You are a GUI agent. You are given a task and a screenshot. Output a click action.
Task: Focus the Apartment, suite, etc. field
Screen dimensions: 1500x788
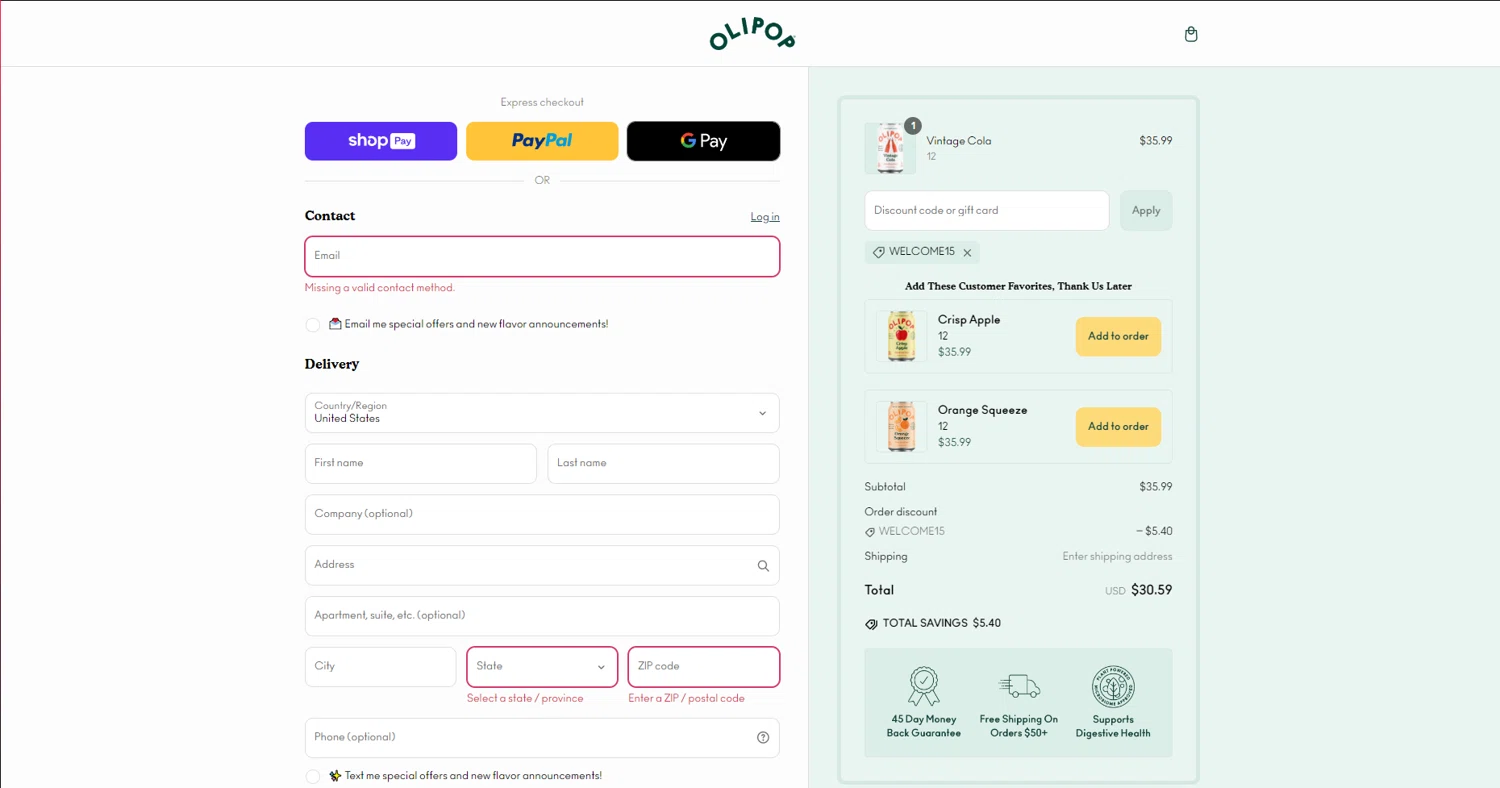click(x=542, y=616)
